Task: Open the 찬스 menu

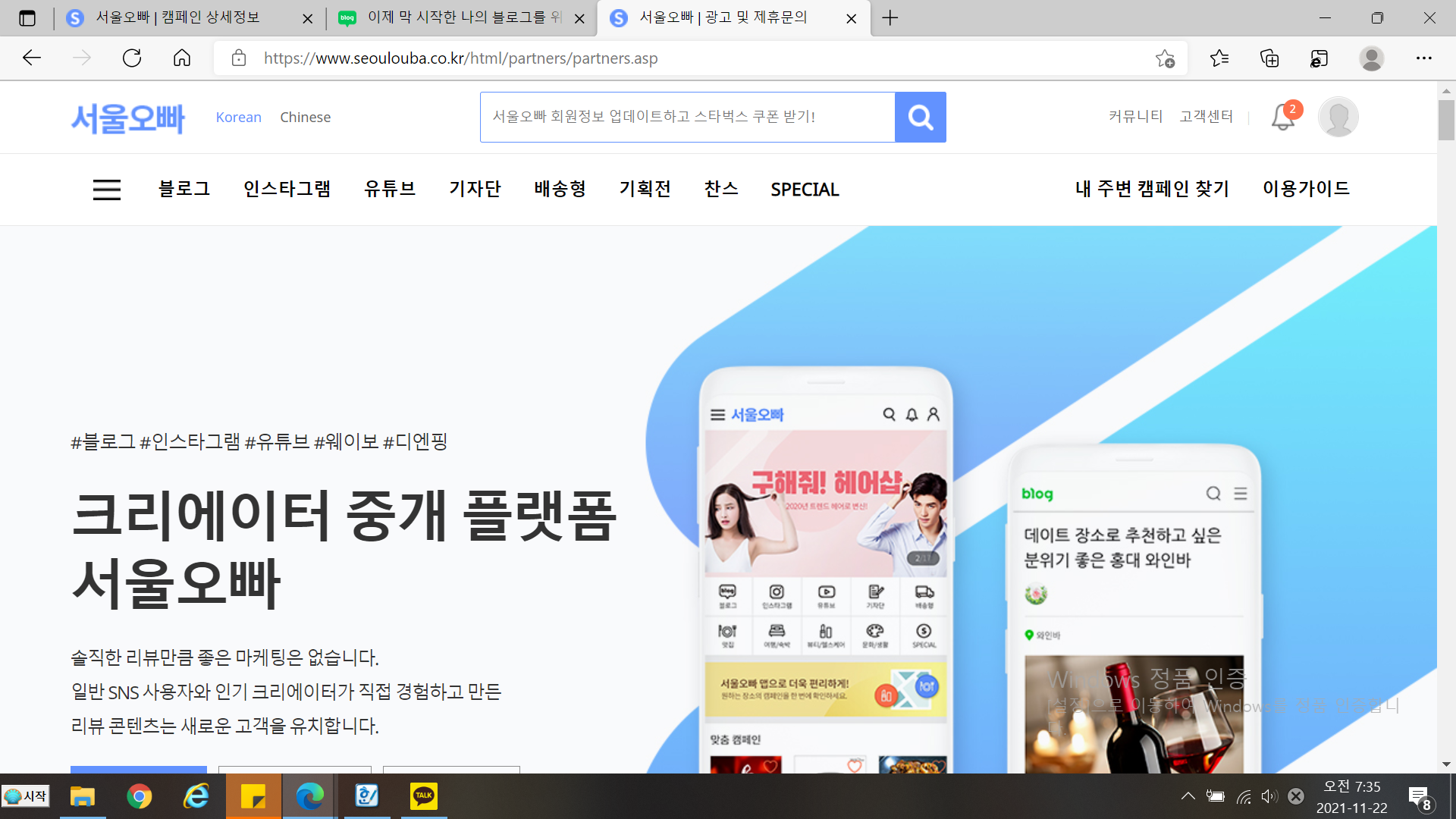Action: pos(721,189)
